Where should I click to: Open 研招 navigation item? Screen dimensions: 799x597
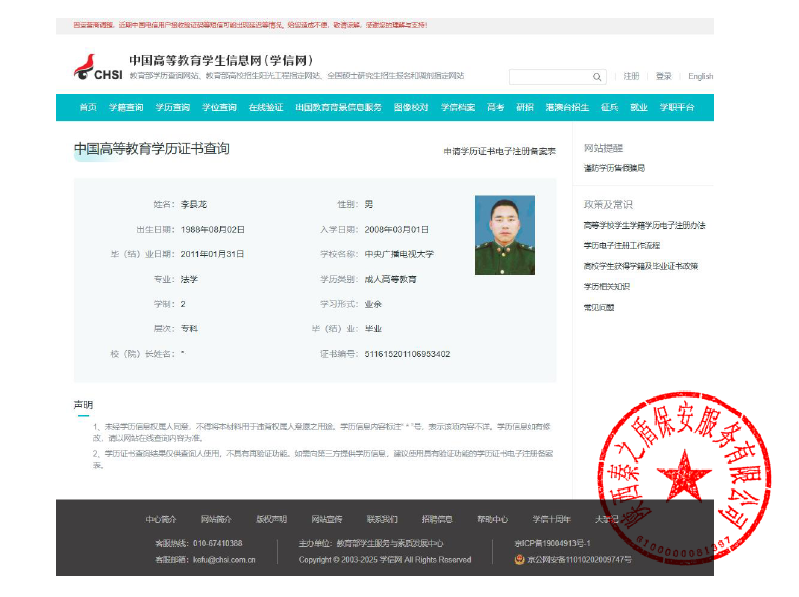tap(525, 107)
